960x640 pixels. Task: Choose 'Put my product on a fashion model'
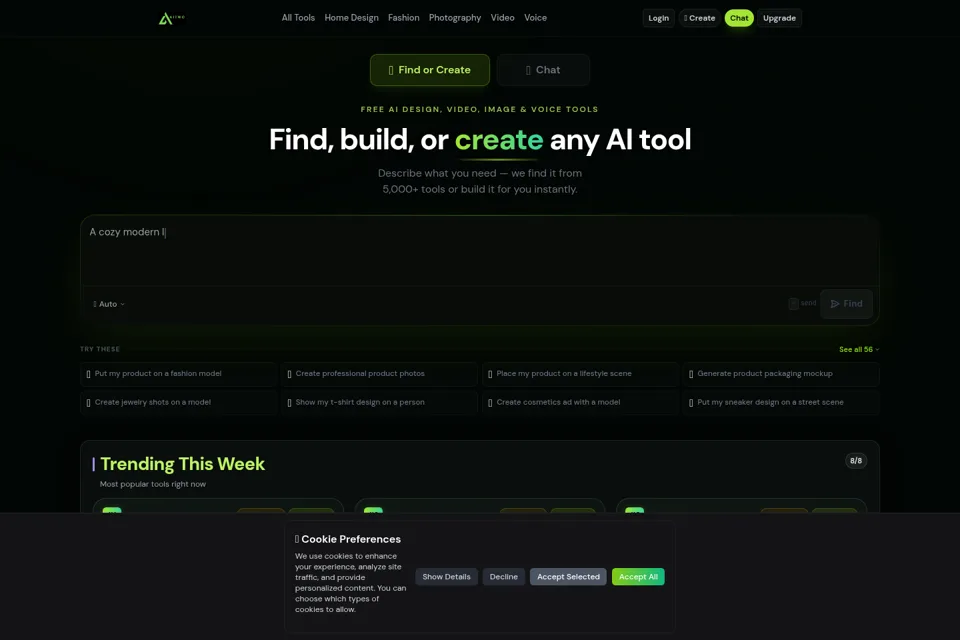(x=179, y=374)
